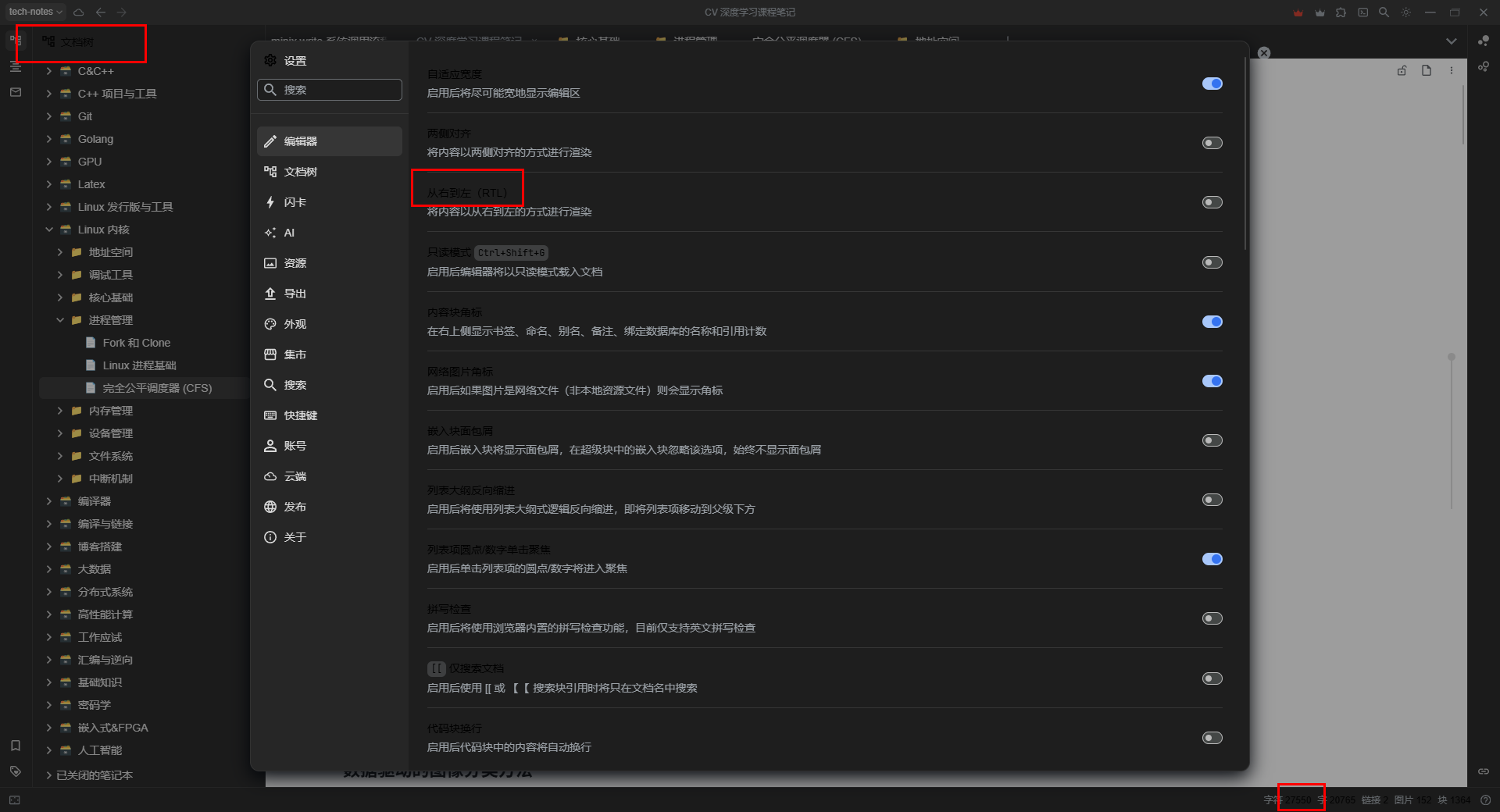Disable the 列表项圆点/数字单击聚焦 toggle
1500x812 pixels.
pos(1212,559)
